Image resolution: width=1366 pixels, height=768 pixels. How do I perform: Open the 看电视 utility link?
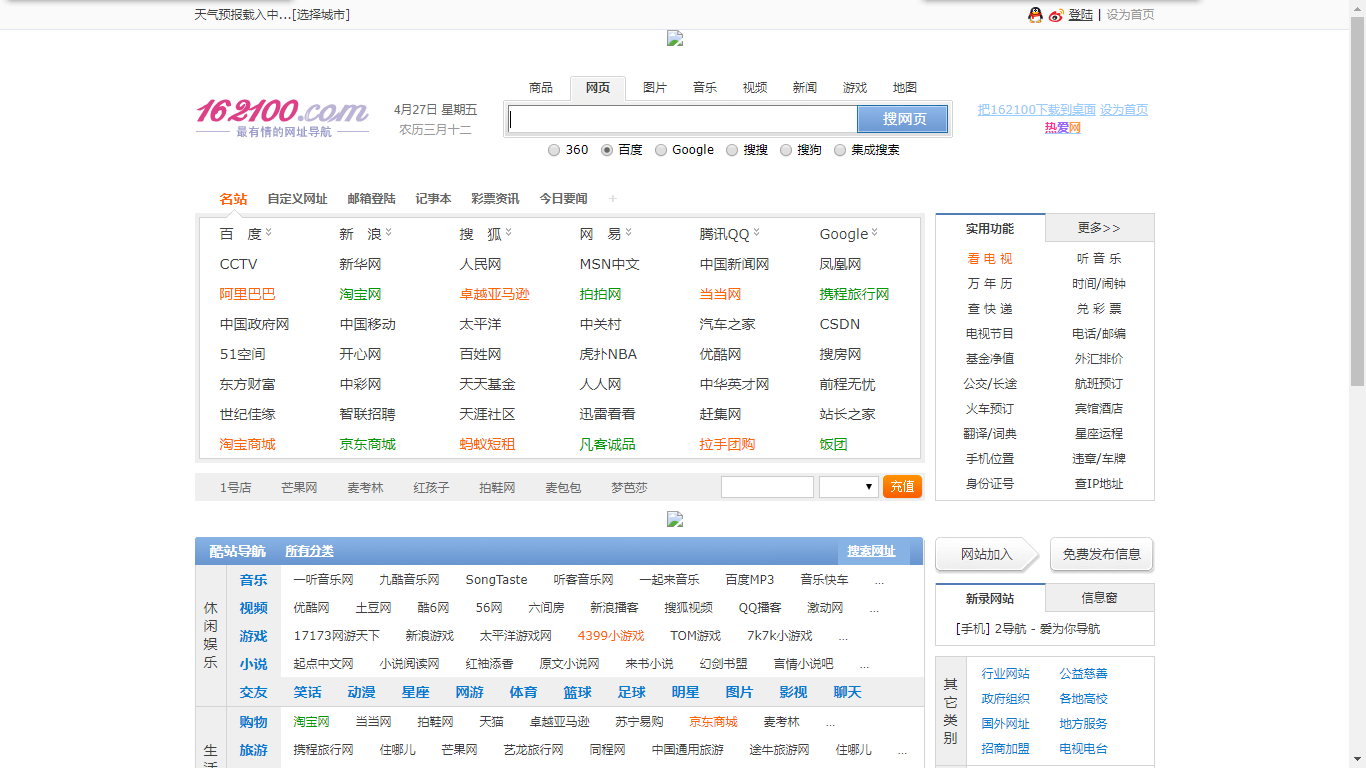click(x=990, y=259)
